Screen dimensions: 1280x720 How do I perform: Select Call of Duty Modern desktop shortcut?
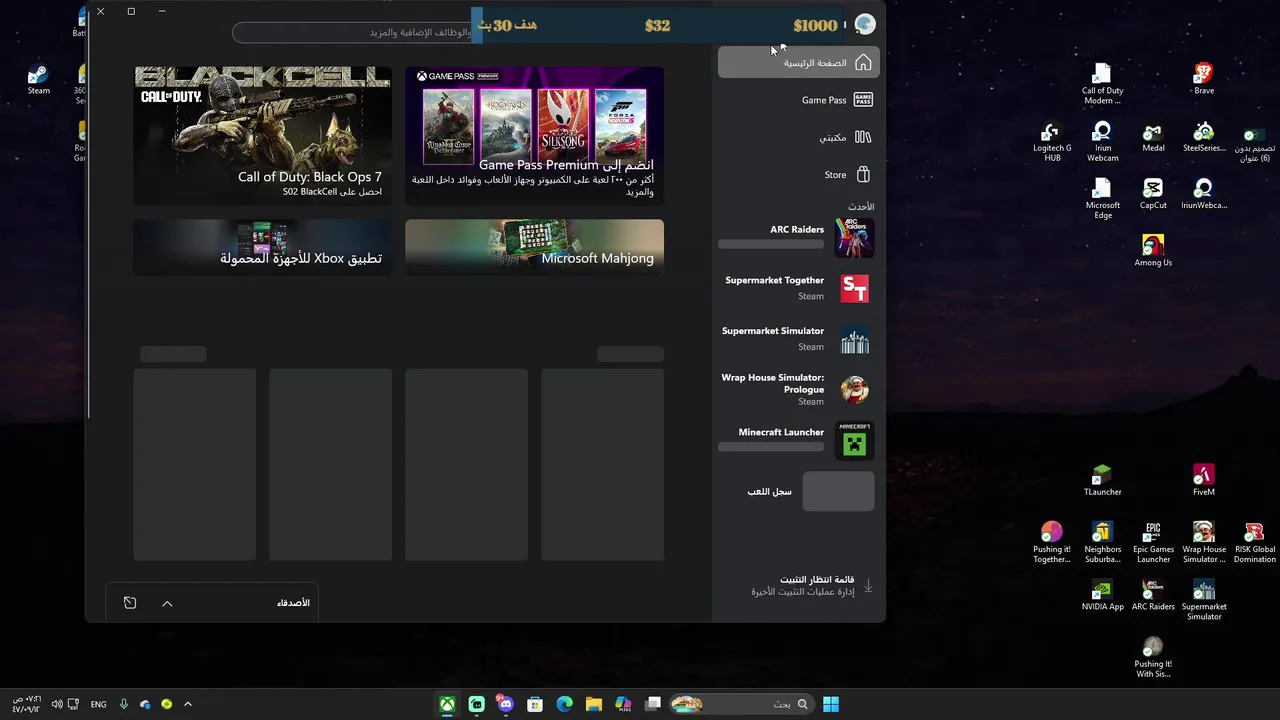[1102, 84]
